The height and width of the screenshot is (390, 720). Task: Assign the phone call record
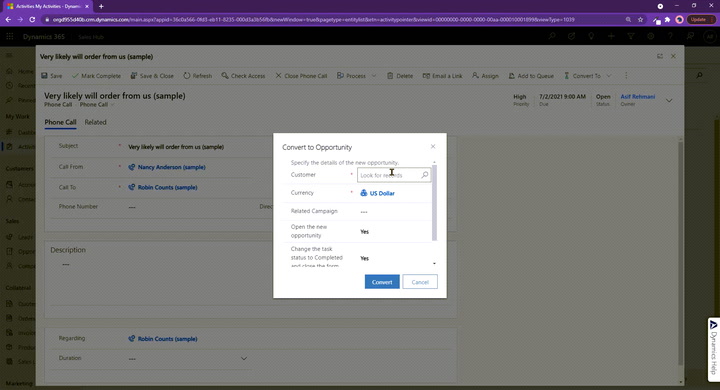coord(485,76)
